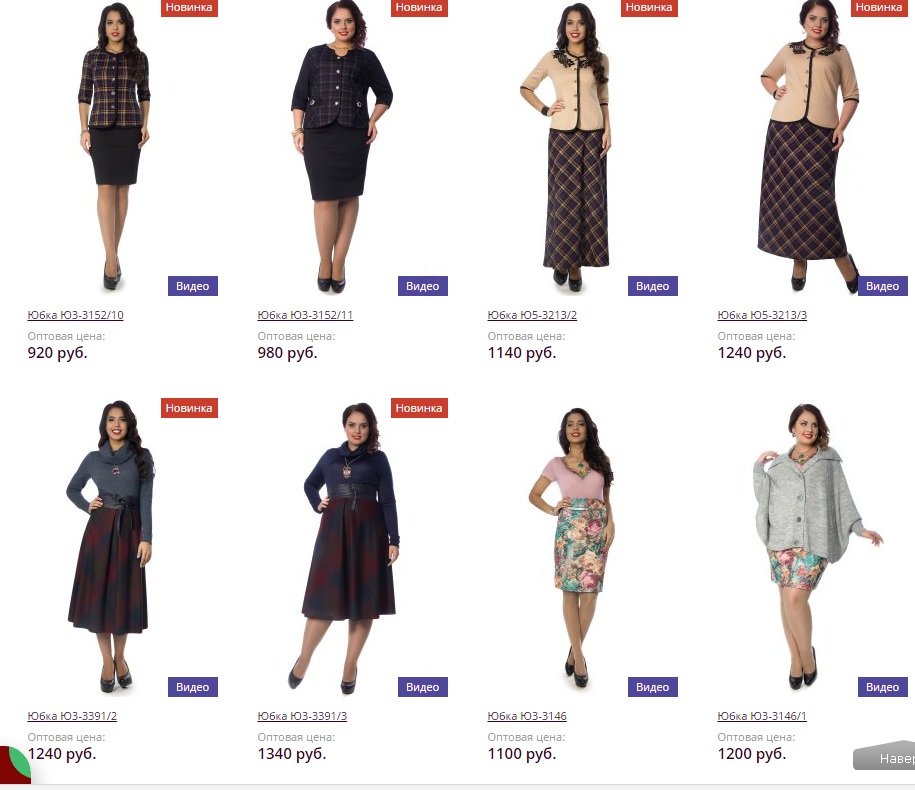Watch video for skirt ЮЗ-3391/3
The height and width of the screenshot is (790, 915).
click(x=422, y=687)
